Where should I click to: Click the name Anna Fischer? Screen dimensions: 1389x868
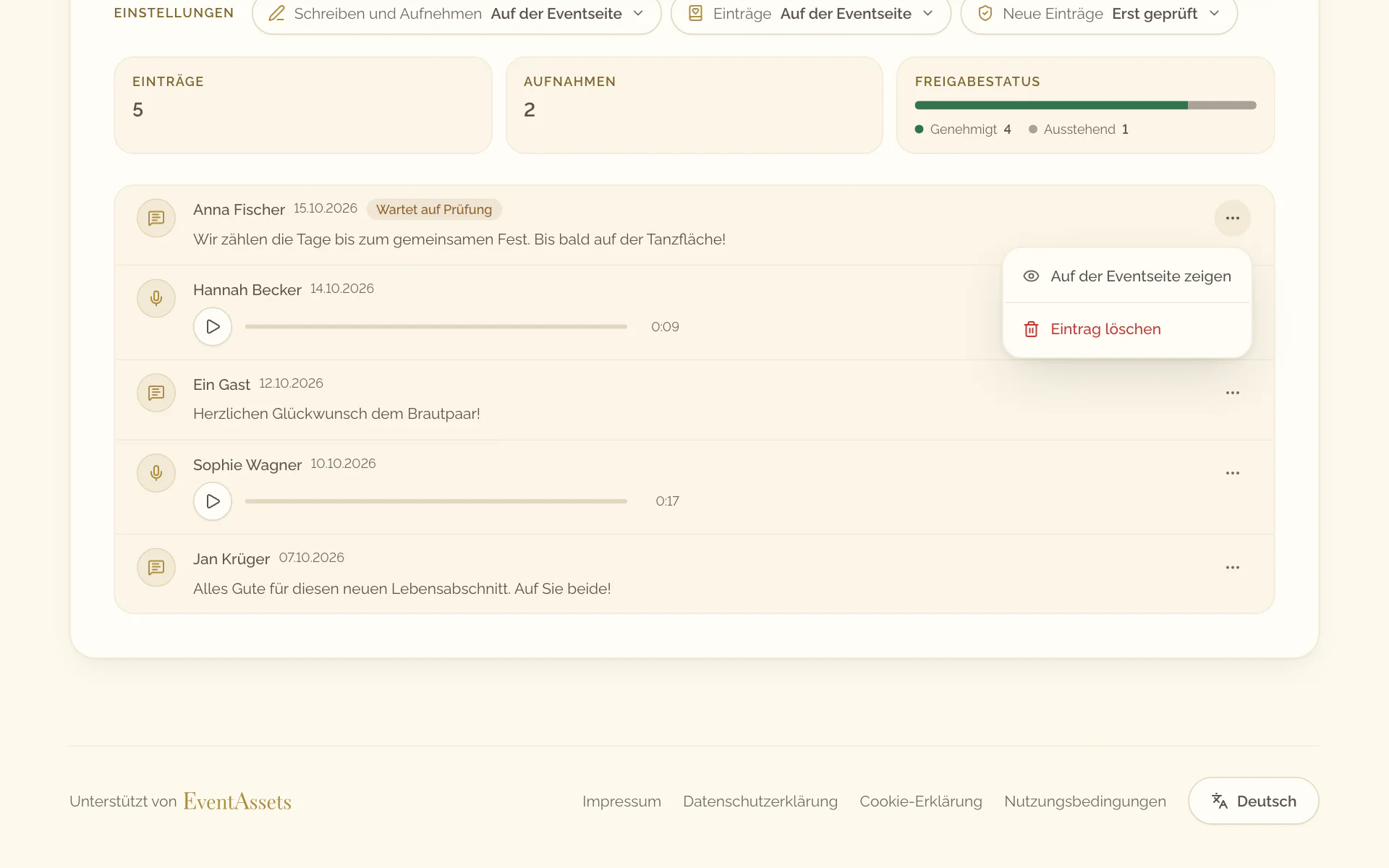click(x=239, y=210)
